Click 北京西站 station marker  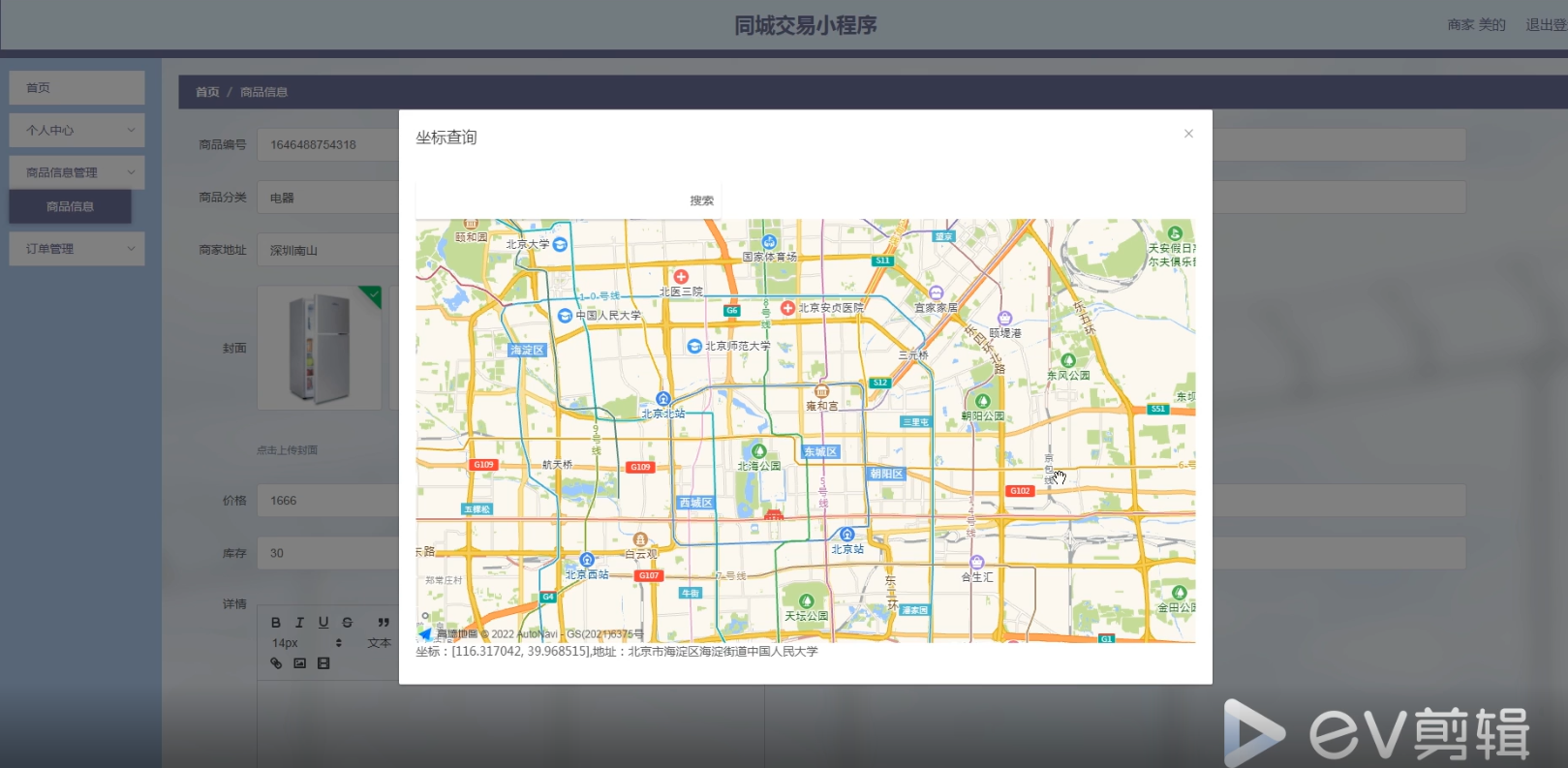coord(586,560)
